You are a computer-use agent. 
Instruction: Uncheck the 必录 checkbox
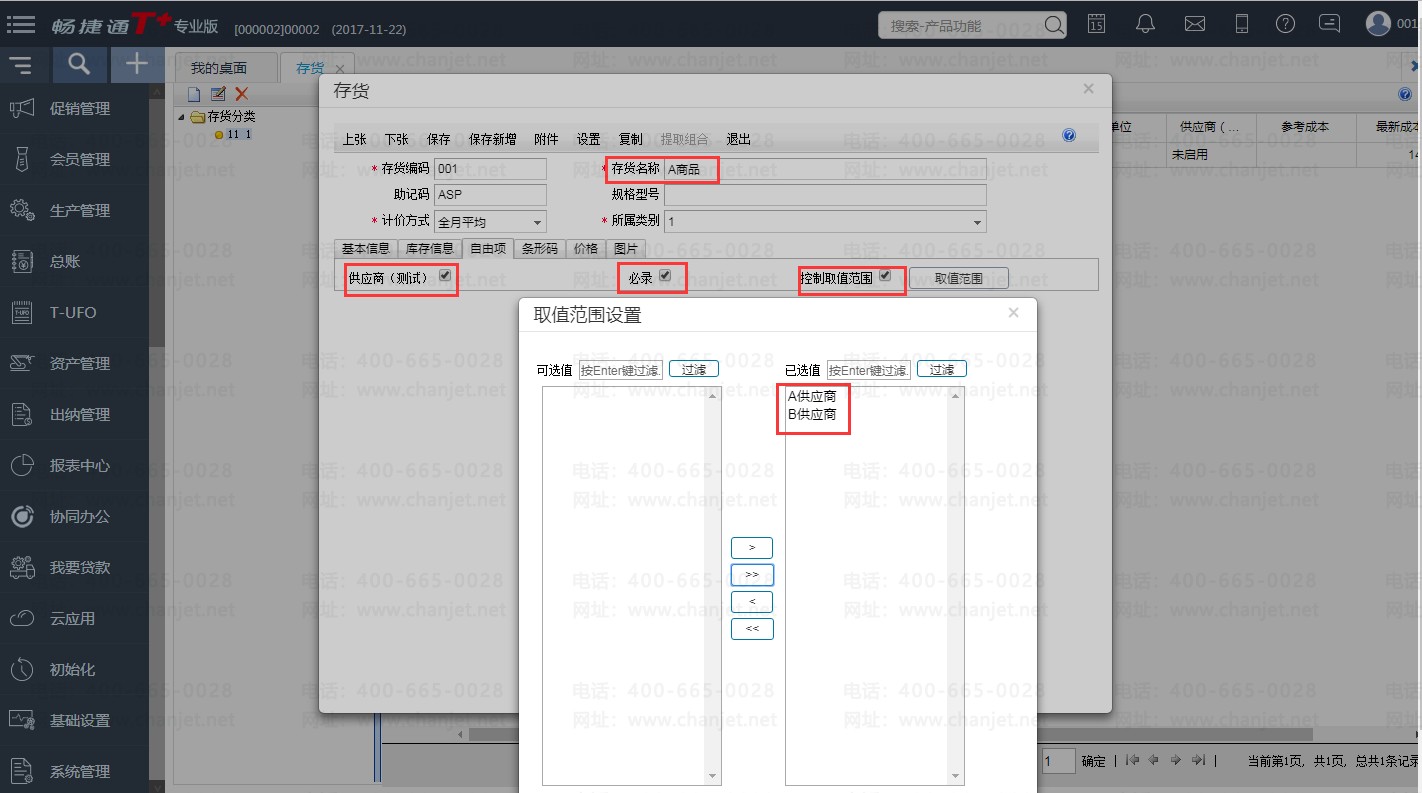point(665,276)
